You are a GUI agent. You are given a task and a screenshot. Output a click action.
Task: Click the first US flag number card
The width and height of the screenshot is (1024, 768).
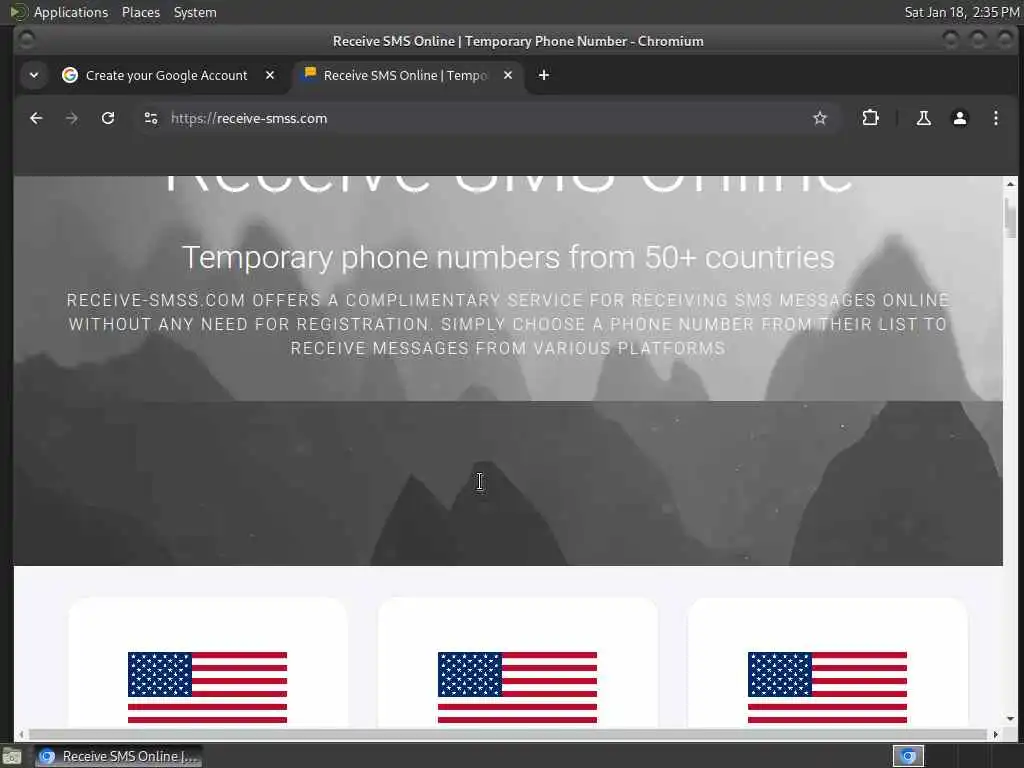[x=208, y=662]
